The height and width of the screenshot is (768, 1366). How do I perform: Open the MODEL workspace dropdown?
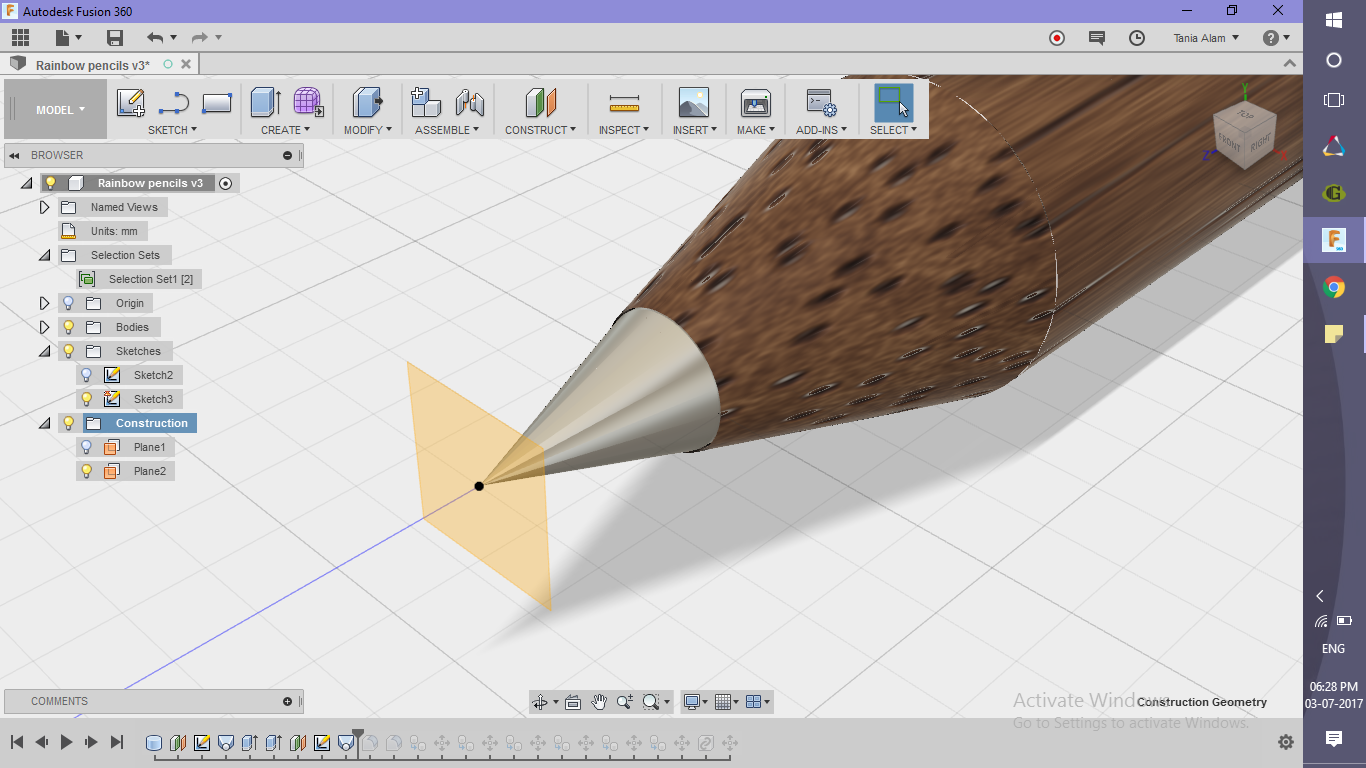click(x=61, y=110)
